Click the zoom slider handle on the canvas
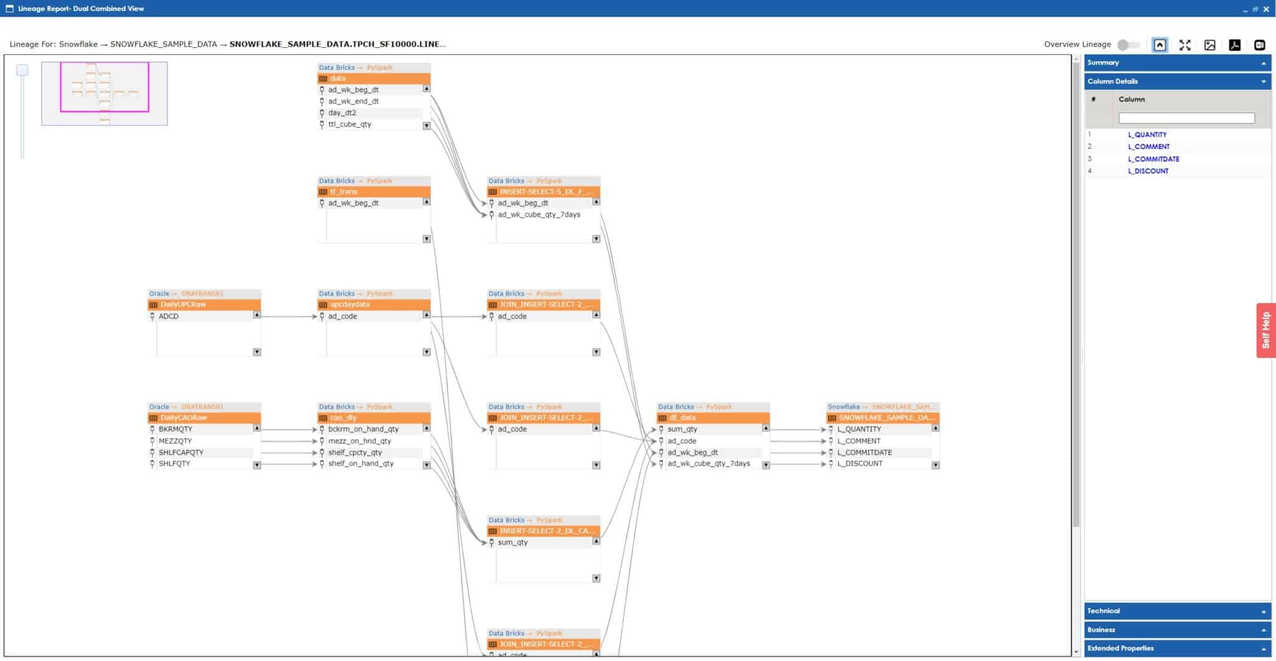The width and height of the screenshot is (1276, 661). pos(22,70)
